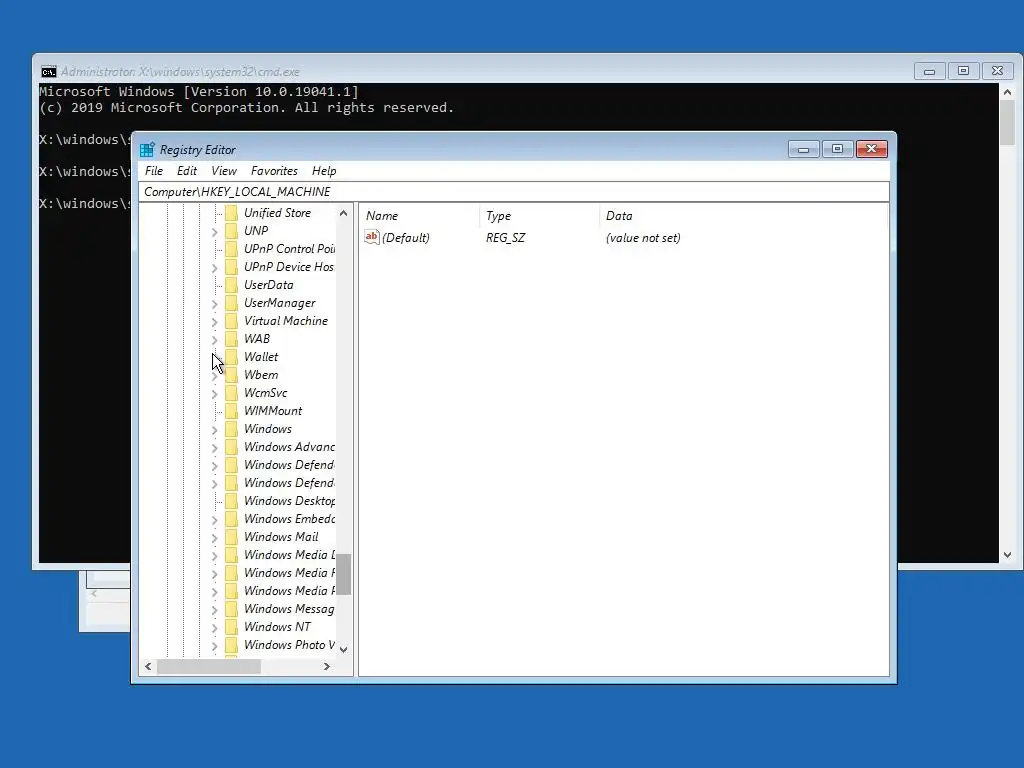The image size is (1024, 768).
Task: Click the Windows NT folder icon
Action: pos(231,627)
